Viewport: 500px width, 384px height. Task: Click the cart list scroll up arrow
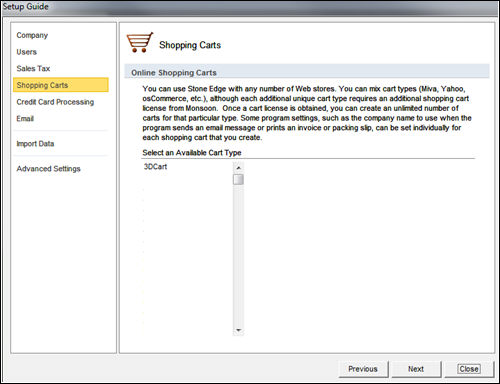point(238,167)
